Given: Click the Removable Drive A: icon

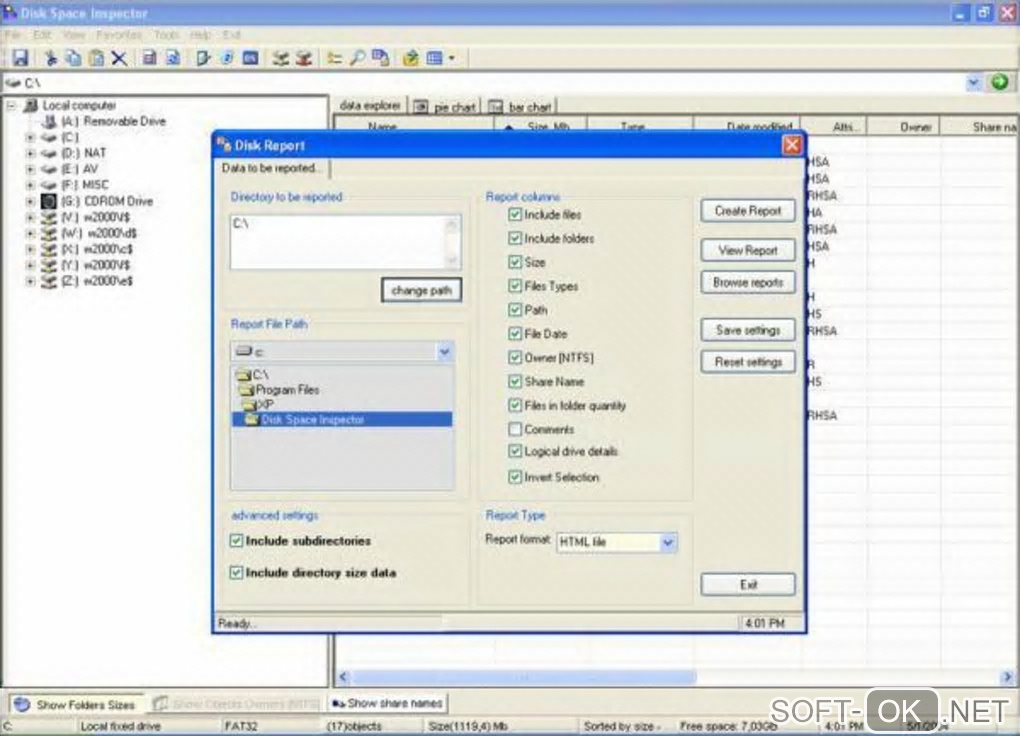Looking at the screenshot, I should pyautogui.click(x=49, y=121).
